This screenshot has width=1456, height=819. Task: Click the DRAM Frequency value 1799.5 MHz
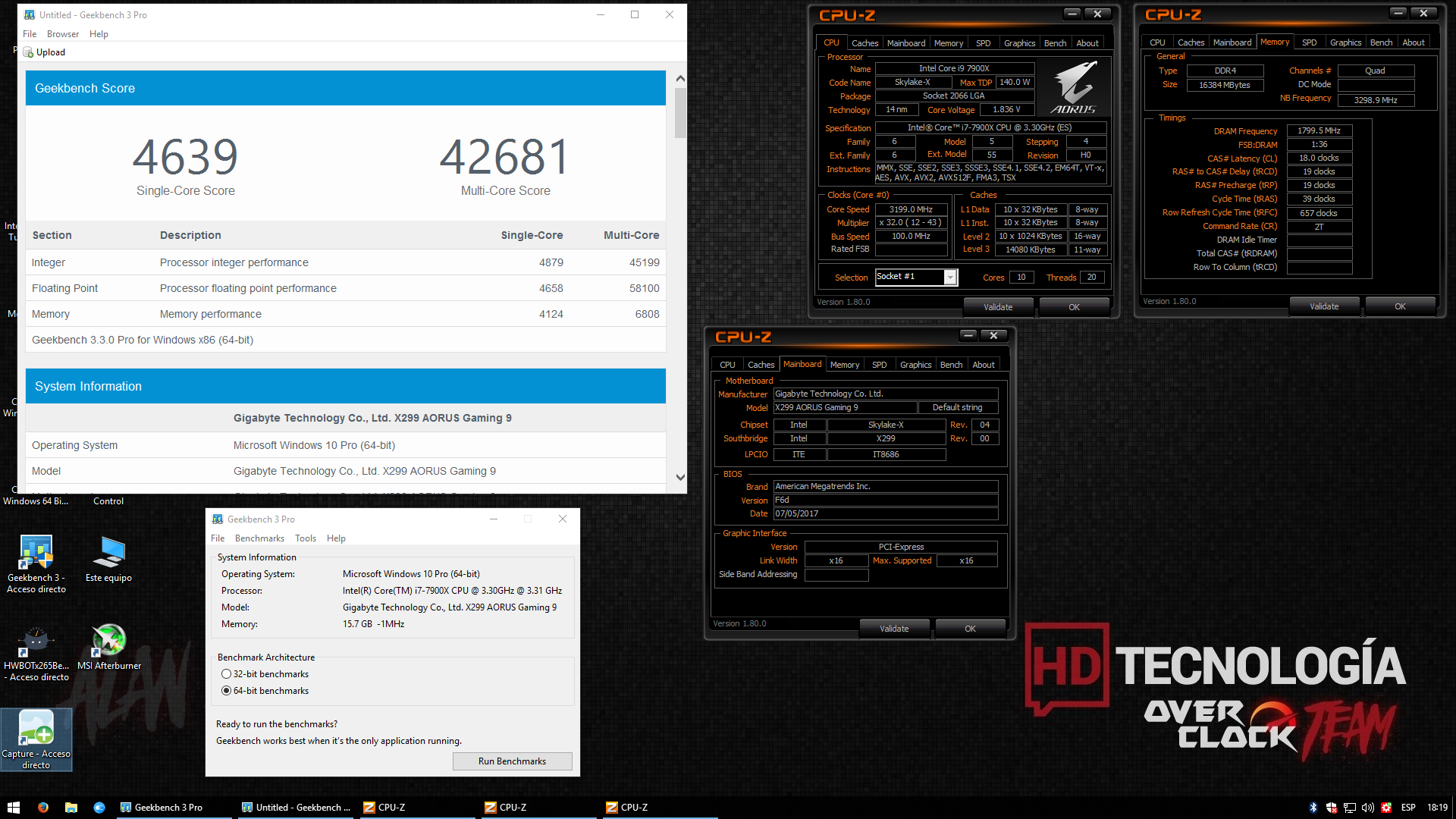point(1319,131)
